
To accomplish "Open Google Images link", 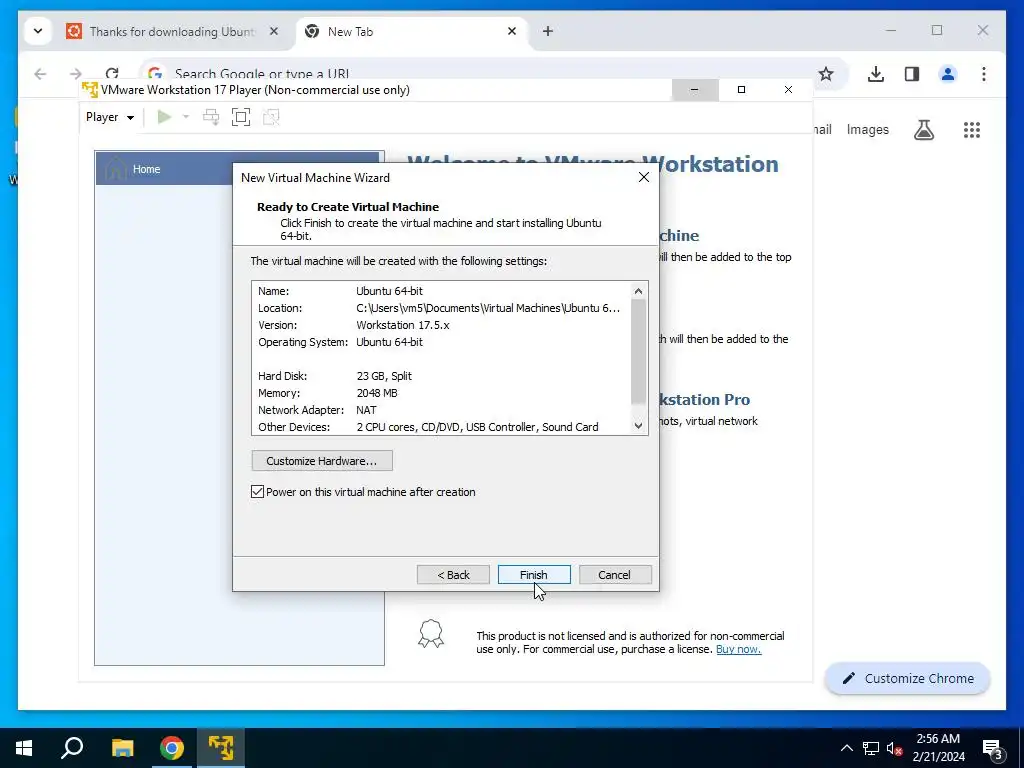I will pyautogui.click(x=867, y=129).
